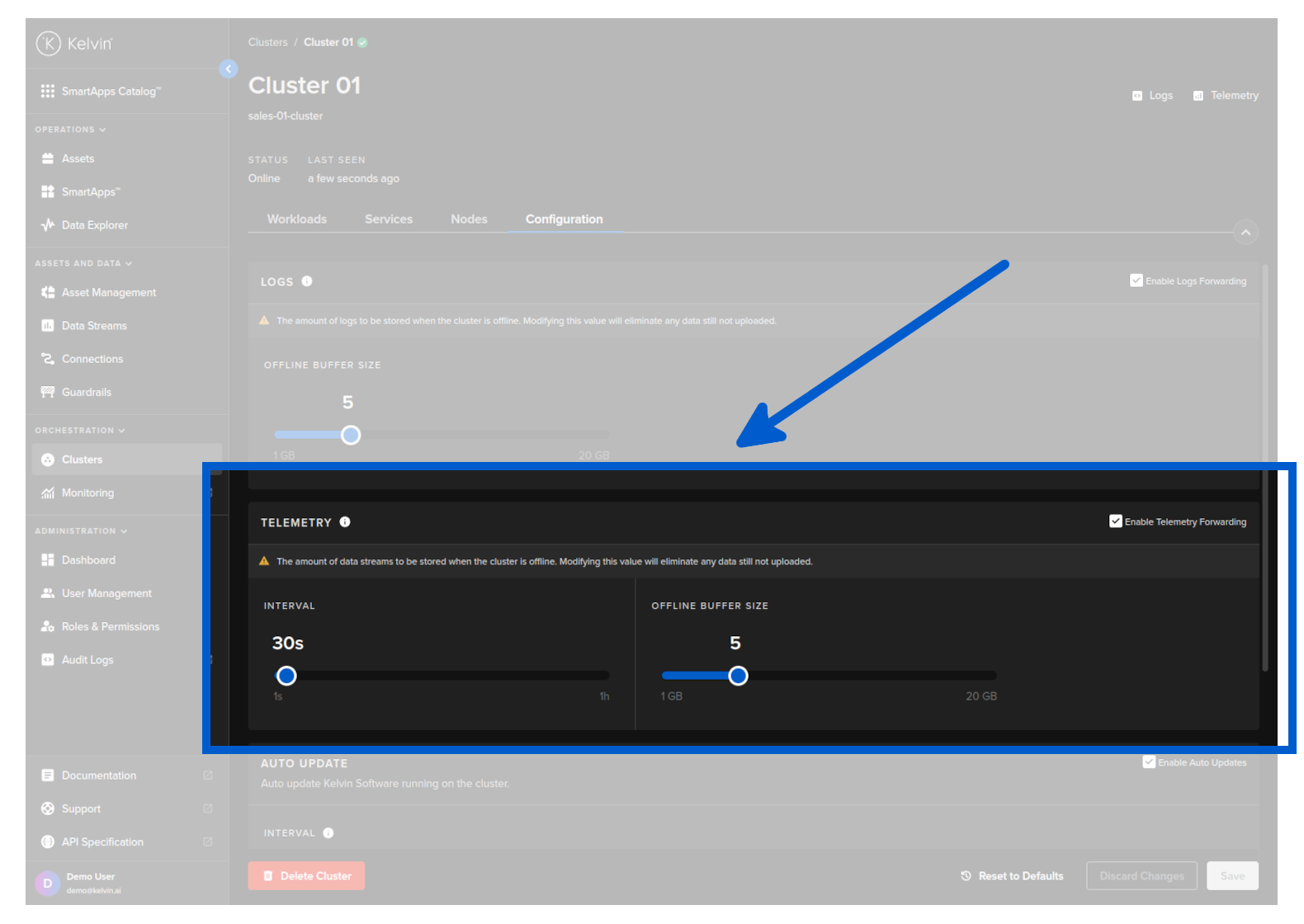This screenshot has height=924, width=1304.
Task: Click the Auto Update Interval info icon
Action: [328, 833]
